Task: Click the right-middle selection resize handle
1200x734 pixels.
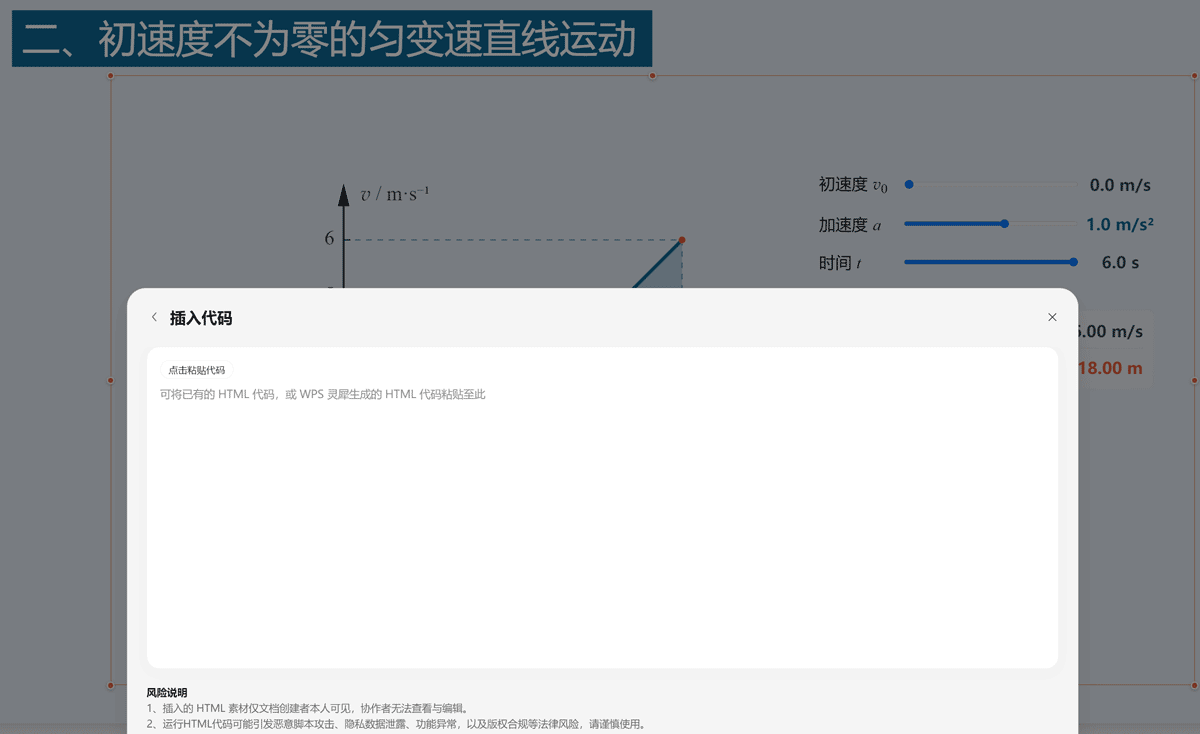Action: (x=1194, y=380)
